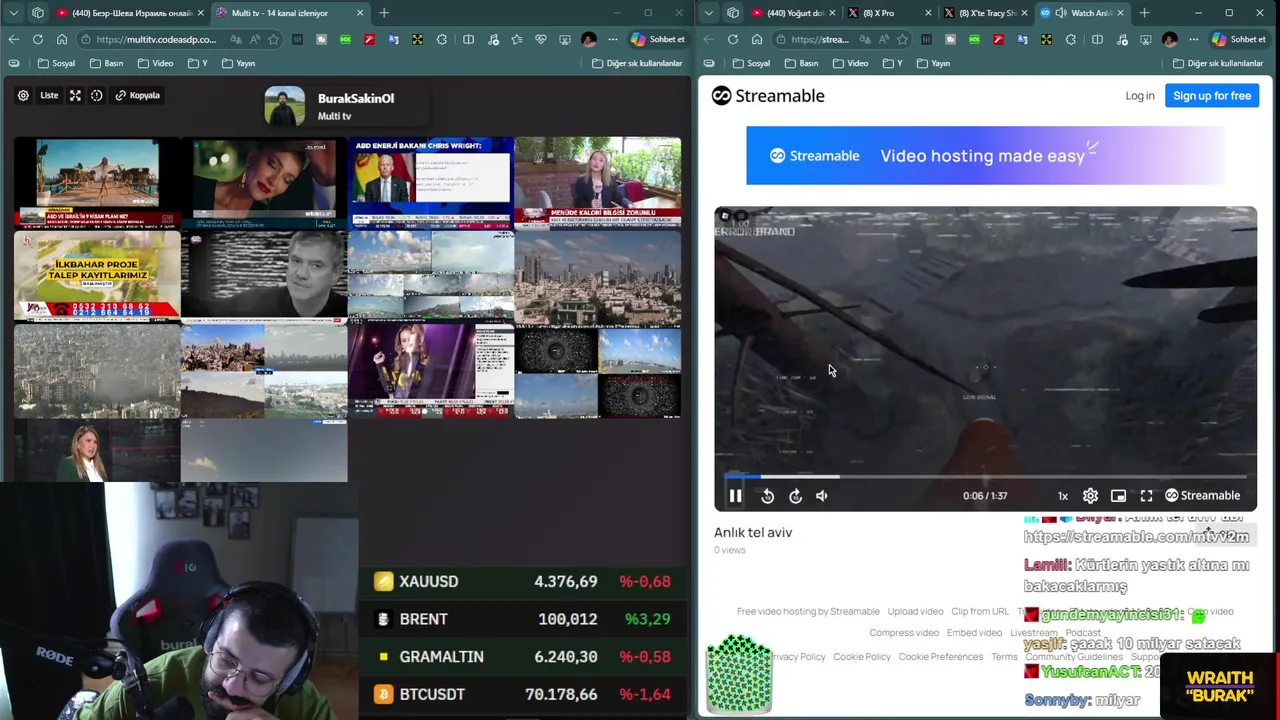The image size is (1280, 720).
Task: Reload page in left browser window
Action: (x=38, y=39)
